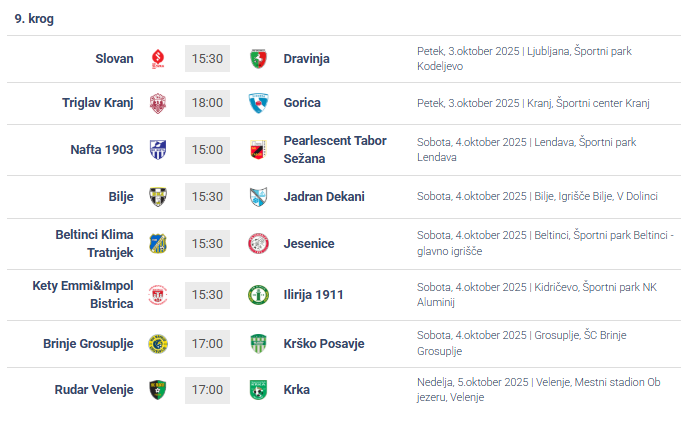Screen dimensions: 681x442
Task: Click the Gorica club crest
Action: pos(258,102)
